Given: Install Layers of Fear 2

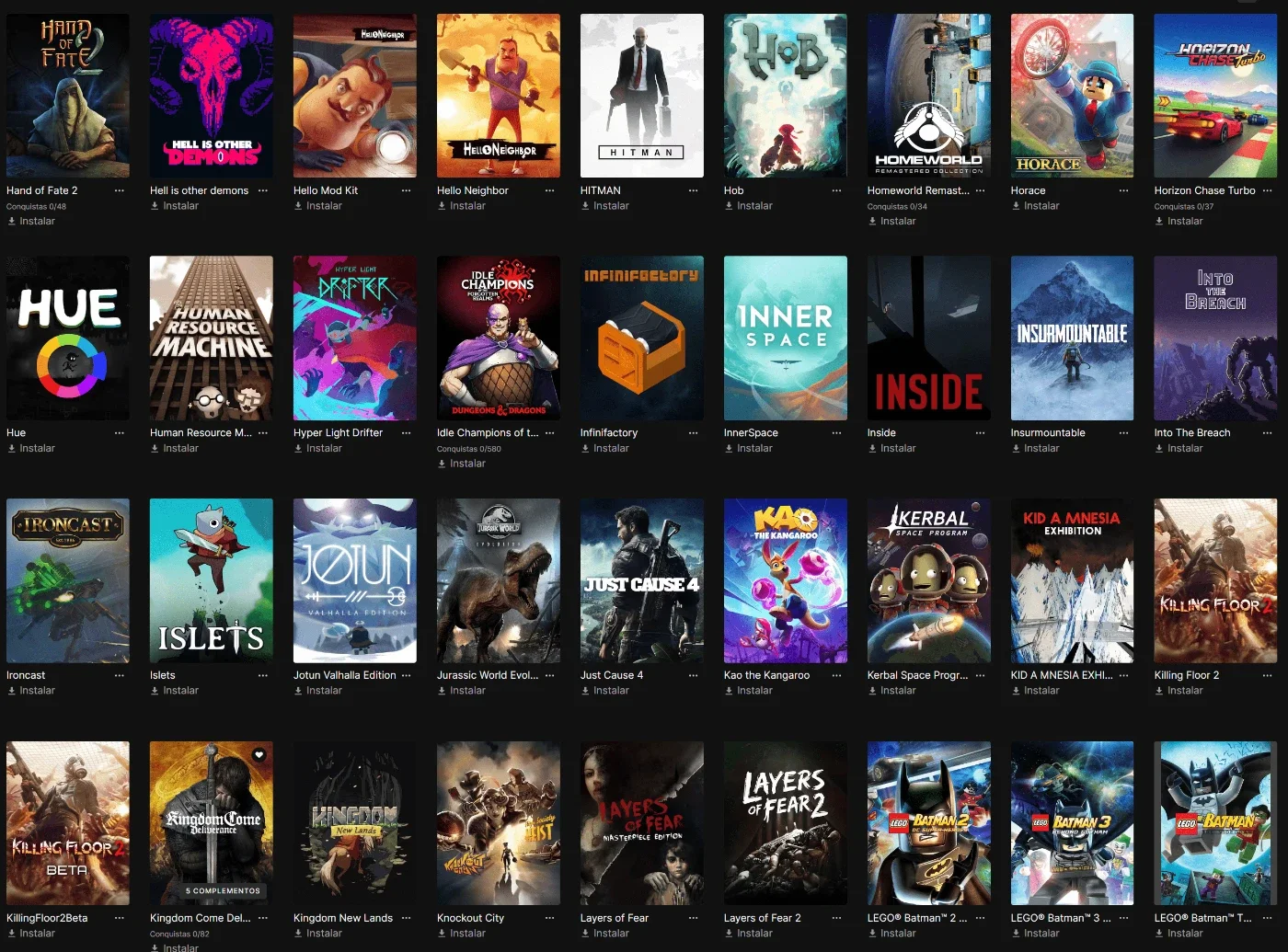Looking at the screenshot, I should (x=749, y=934).
